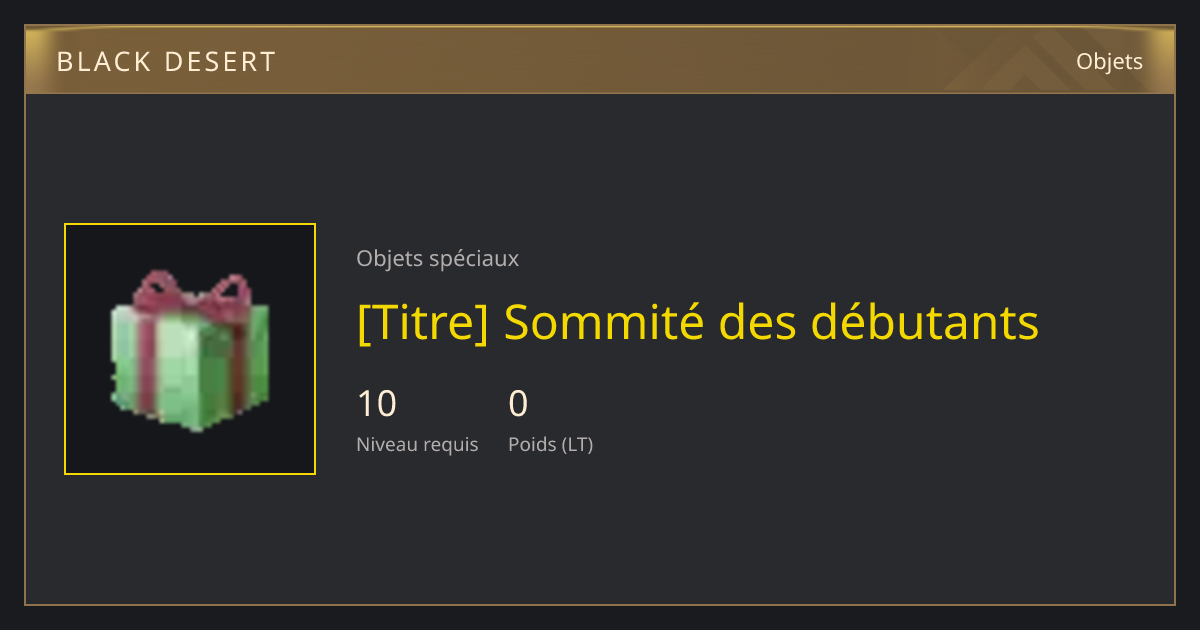Click the vertical red ribbon on the gift
The height and width of the screenshot is (630, 1200).
click(147, 360)
